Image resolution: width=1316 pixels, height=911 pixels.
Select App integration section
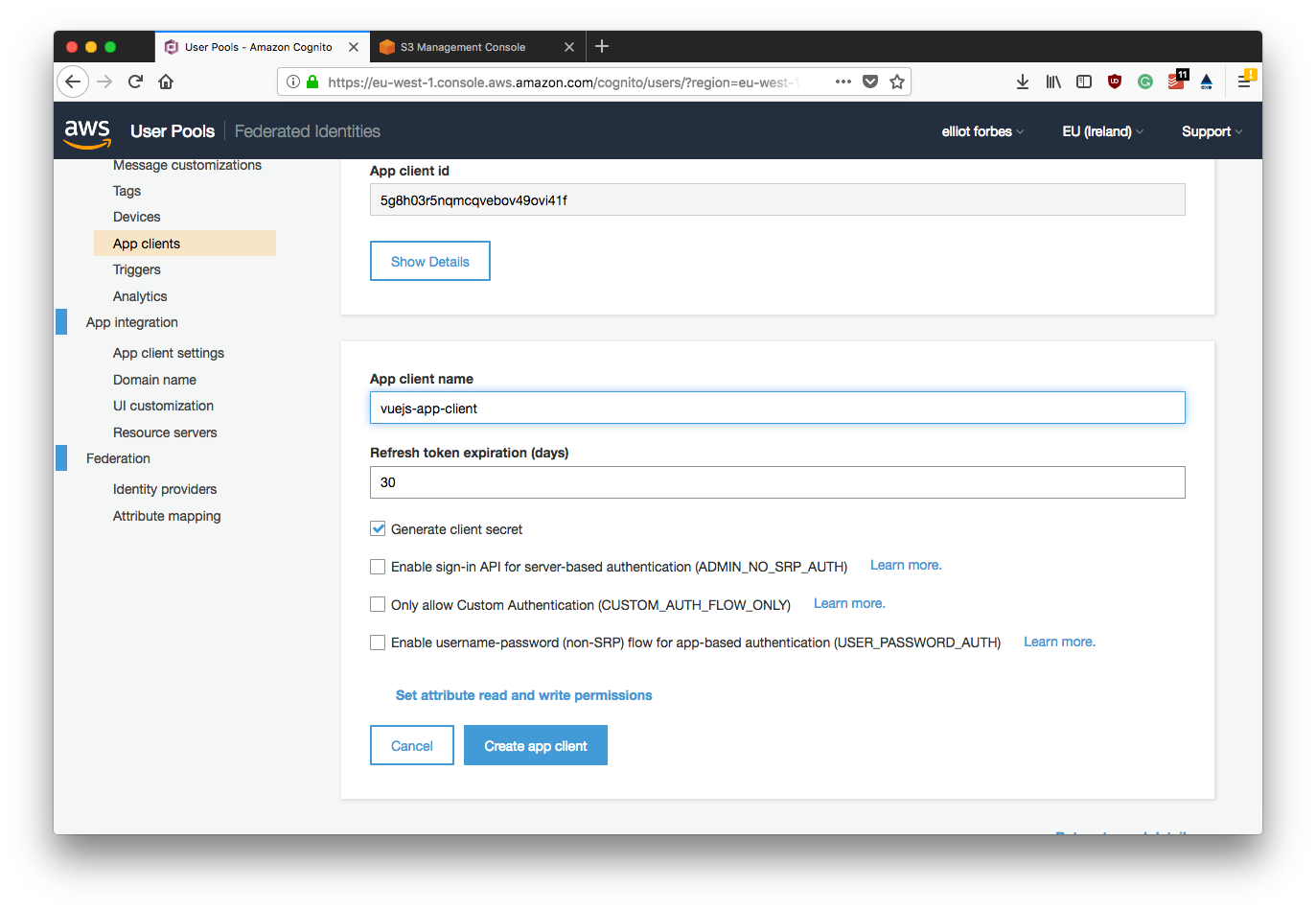[132, 322]
